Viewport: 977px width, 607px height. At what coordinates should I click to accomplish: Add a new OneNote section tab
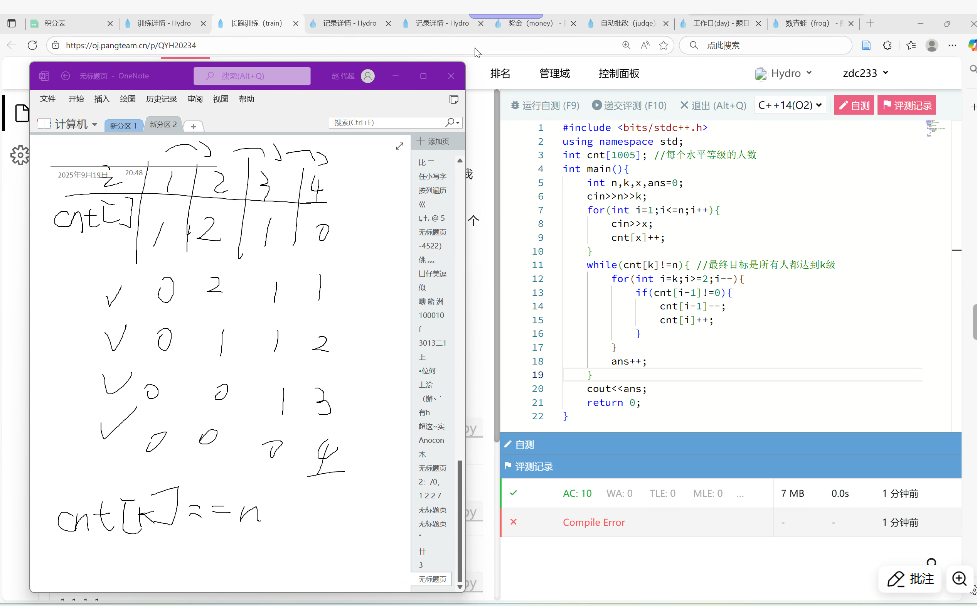(x=193, y=126)
